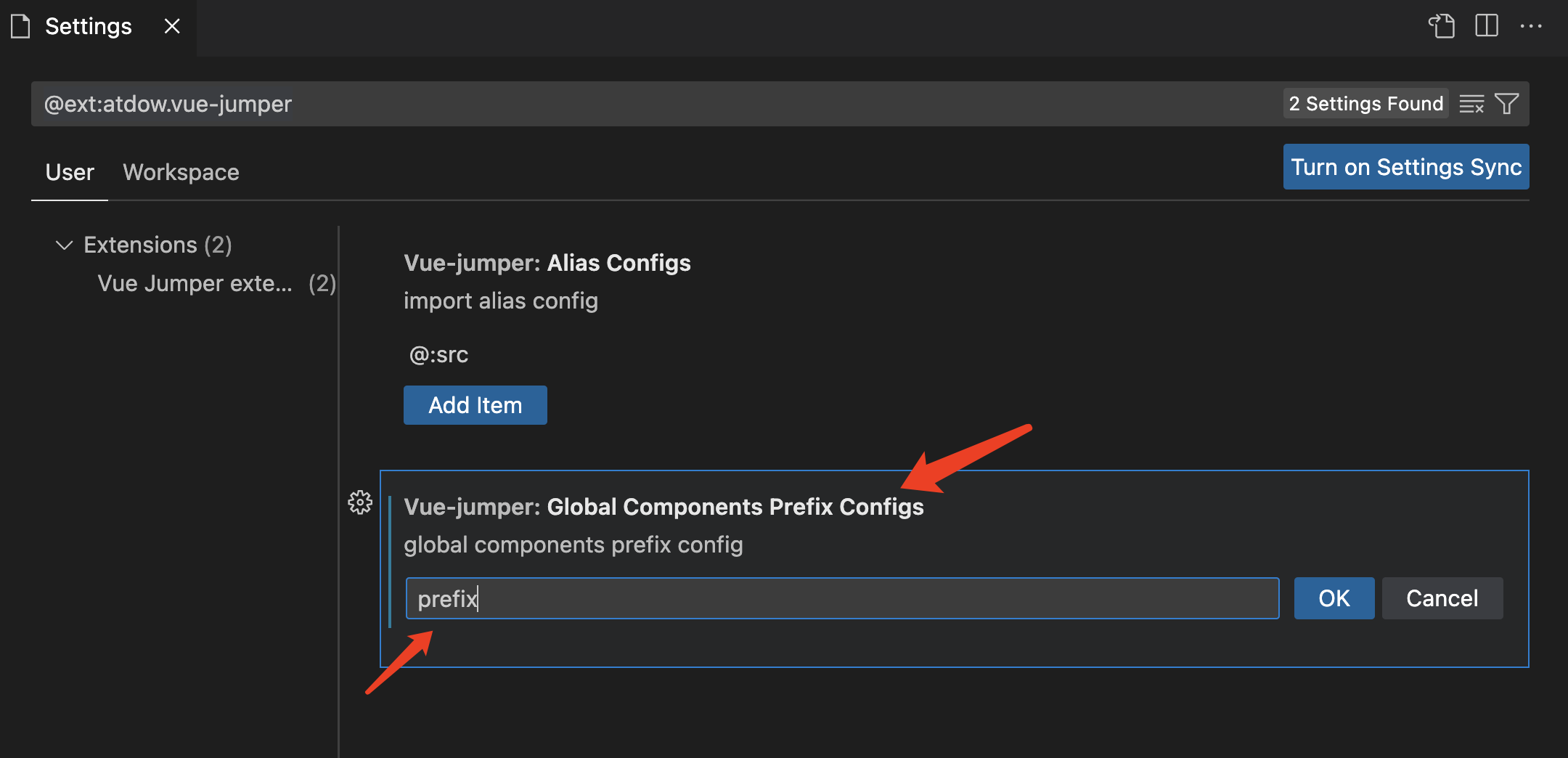Image resolution: width=1568 pixels, height=758 pixels.
Task: Click the Vue-jumper: Alias Configs heading
Action: click(547, 263)
